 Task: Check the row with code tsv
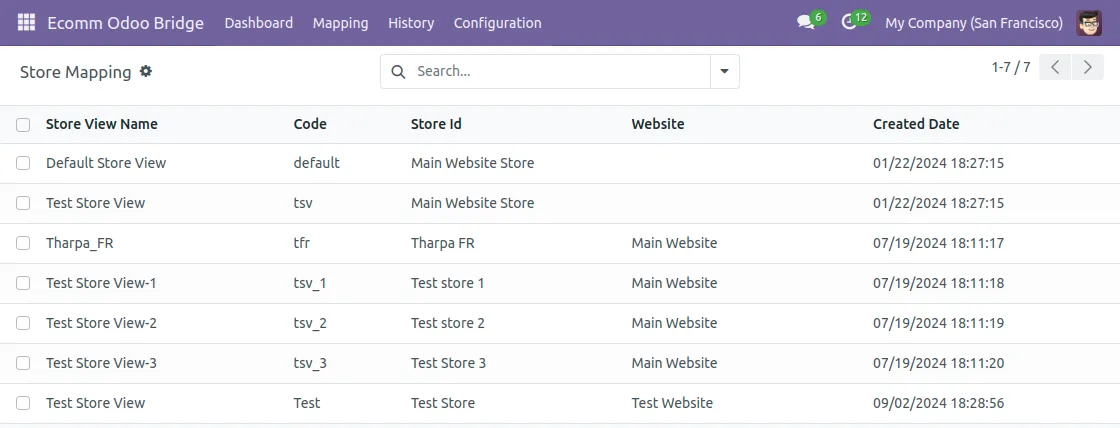[23, 203]
